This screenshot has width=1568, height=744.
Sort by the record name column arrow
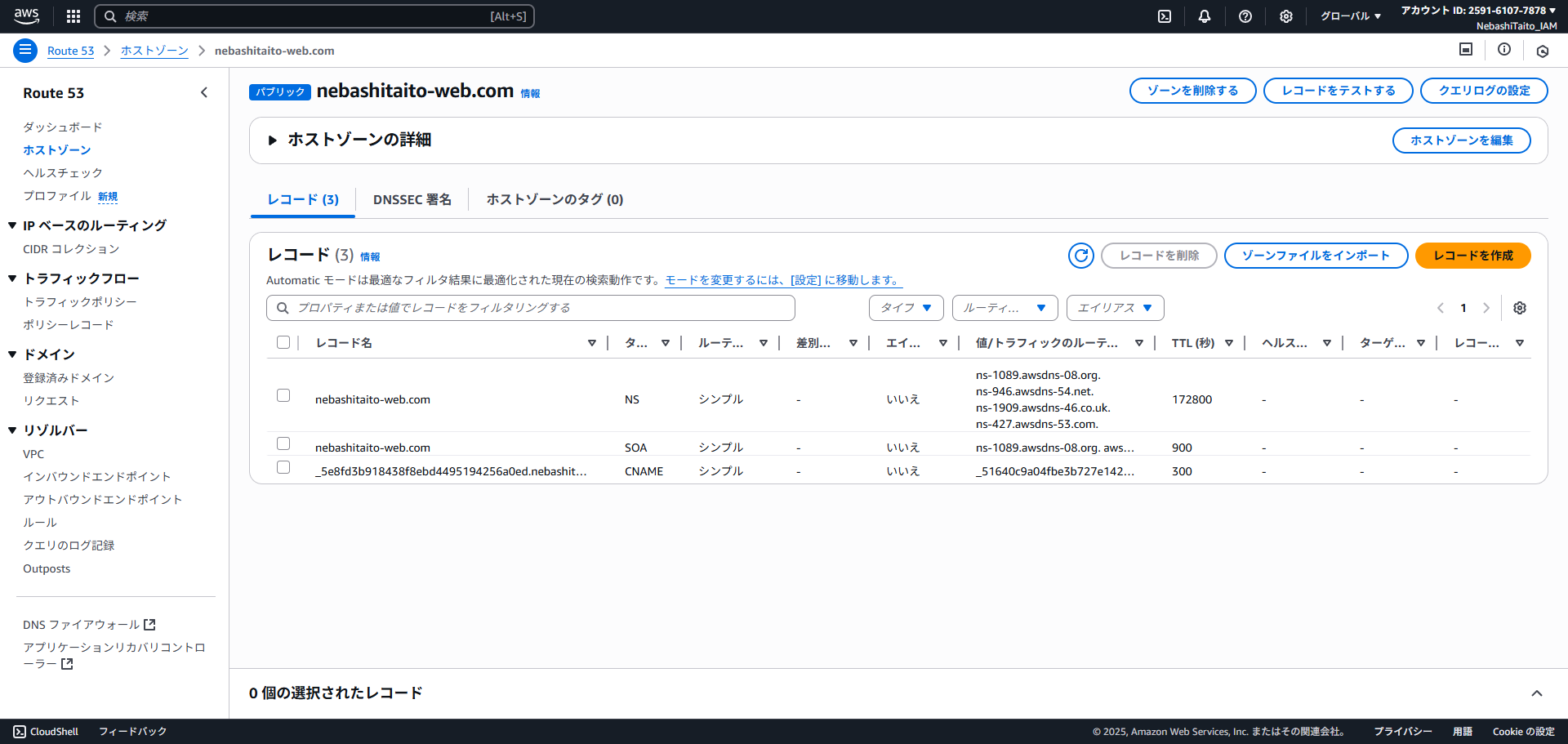point(592,343)
